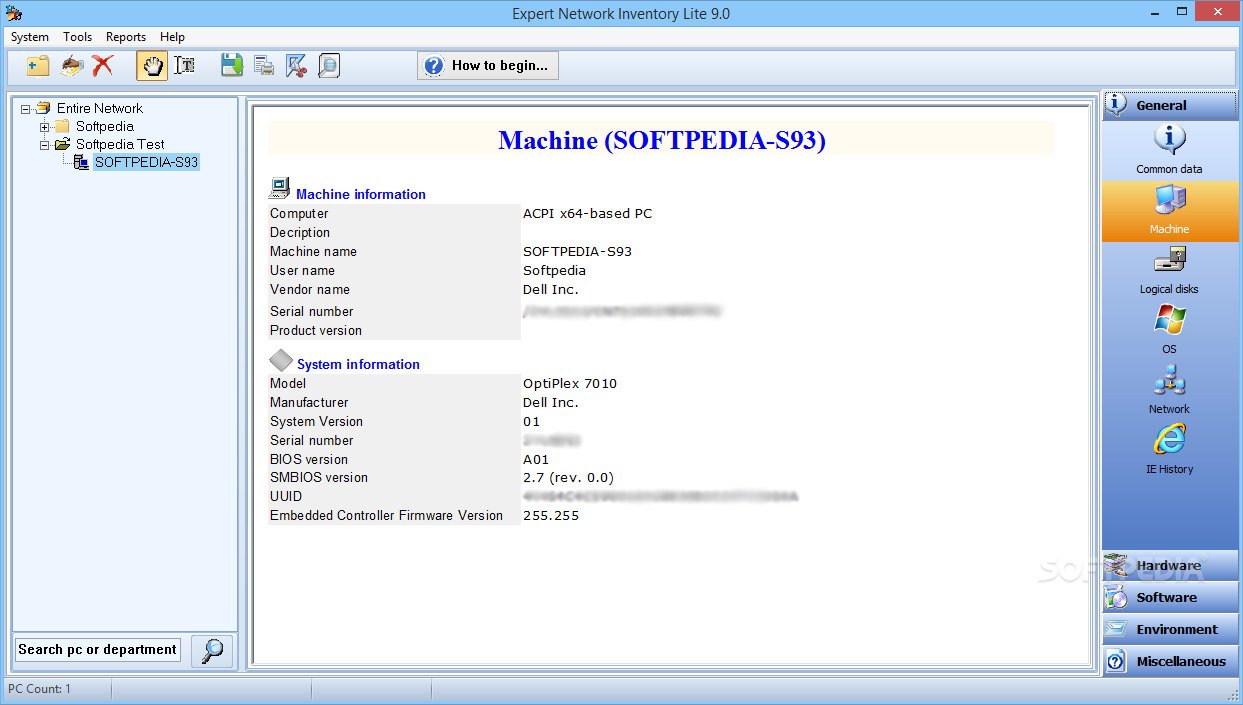
Task: Collapse the Entire Network tree node
Action: click(x=26, y=108)
